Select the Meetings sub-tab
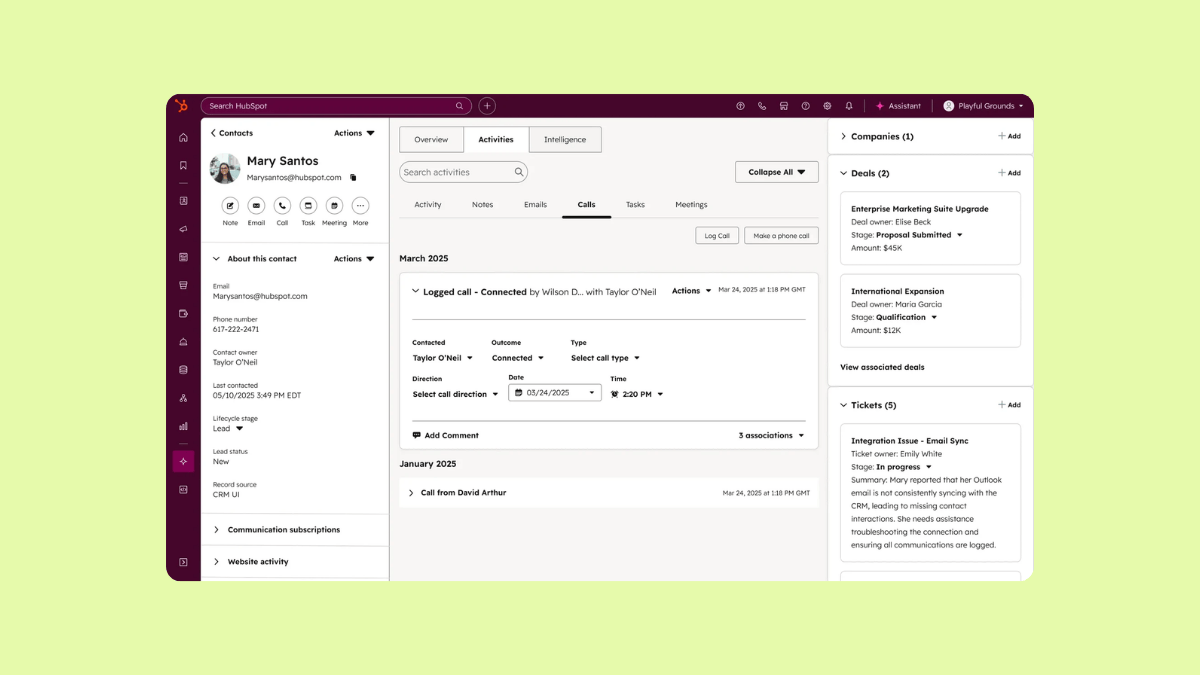1200x675 pixels. click(691, 205)
